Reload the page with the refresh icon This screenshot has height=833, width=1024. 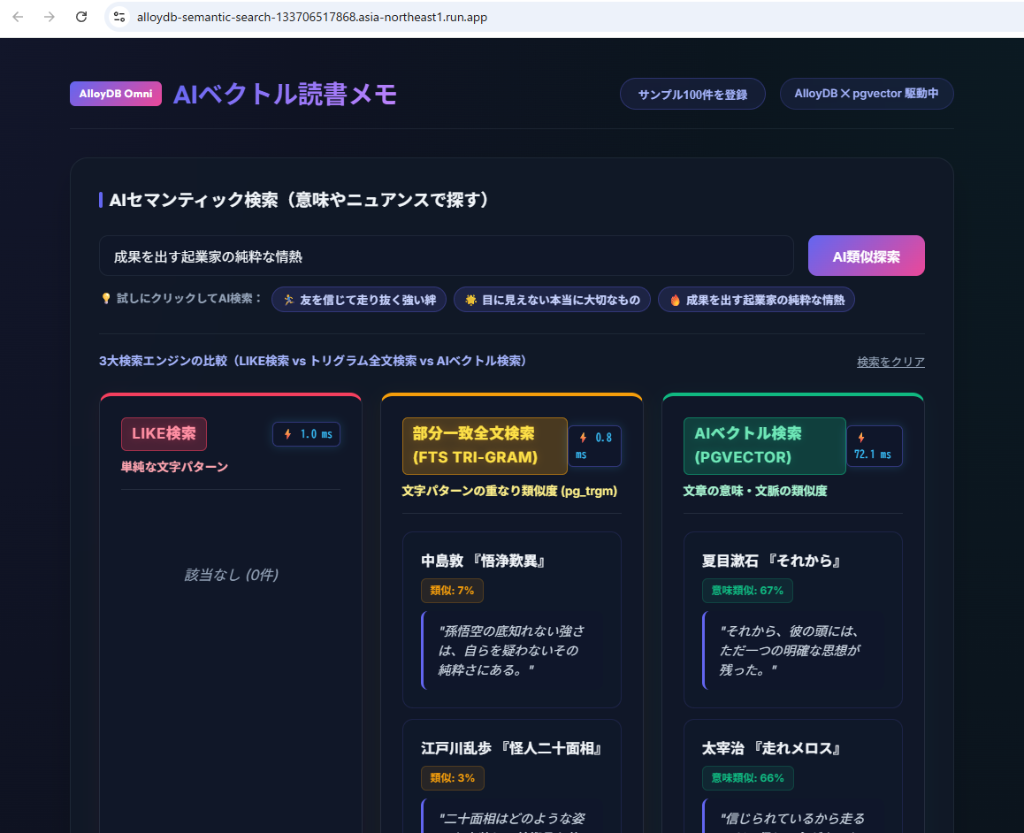[x=81, y=17]
